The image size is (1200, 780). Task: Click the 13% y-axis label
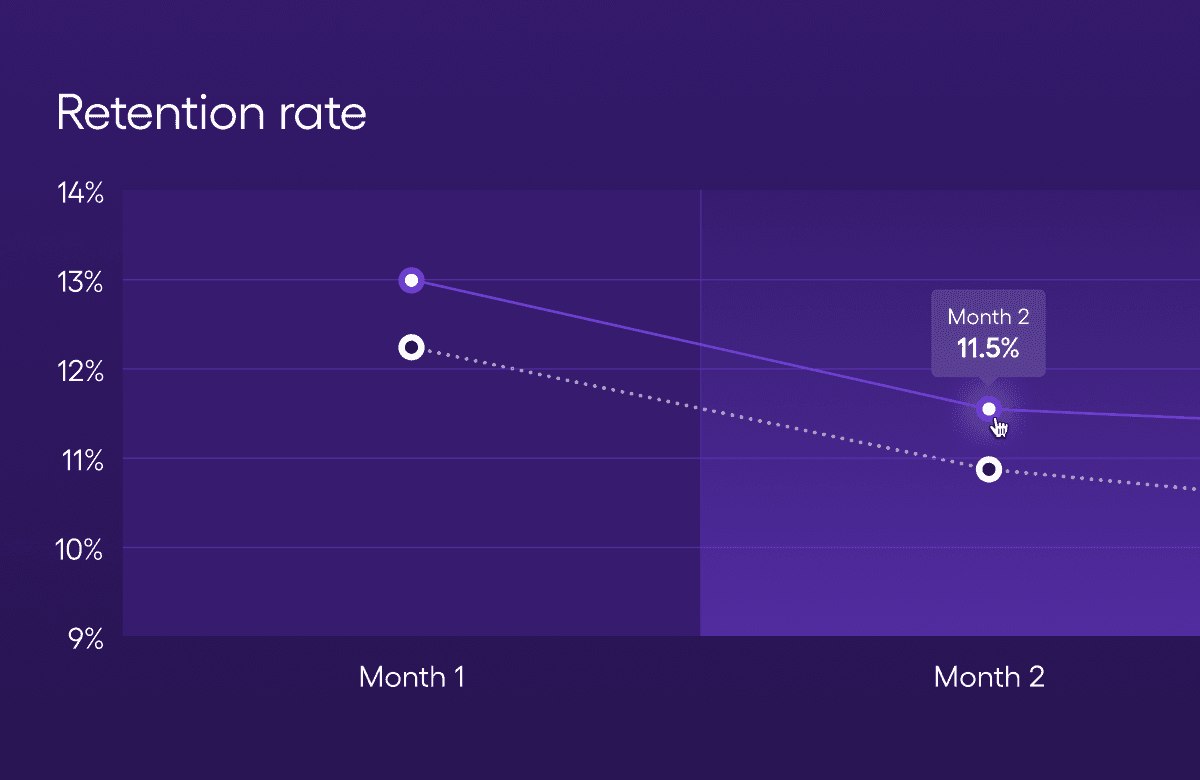point(80,282)
